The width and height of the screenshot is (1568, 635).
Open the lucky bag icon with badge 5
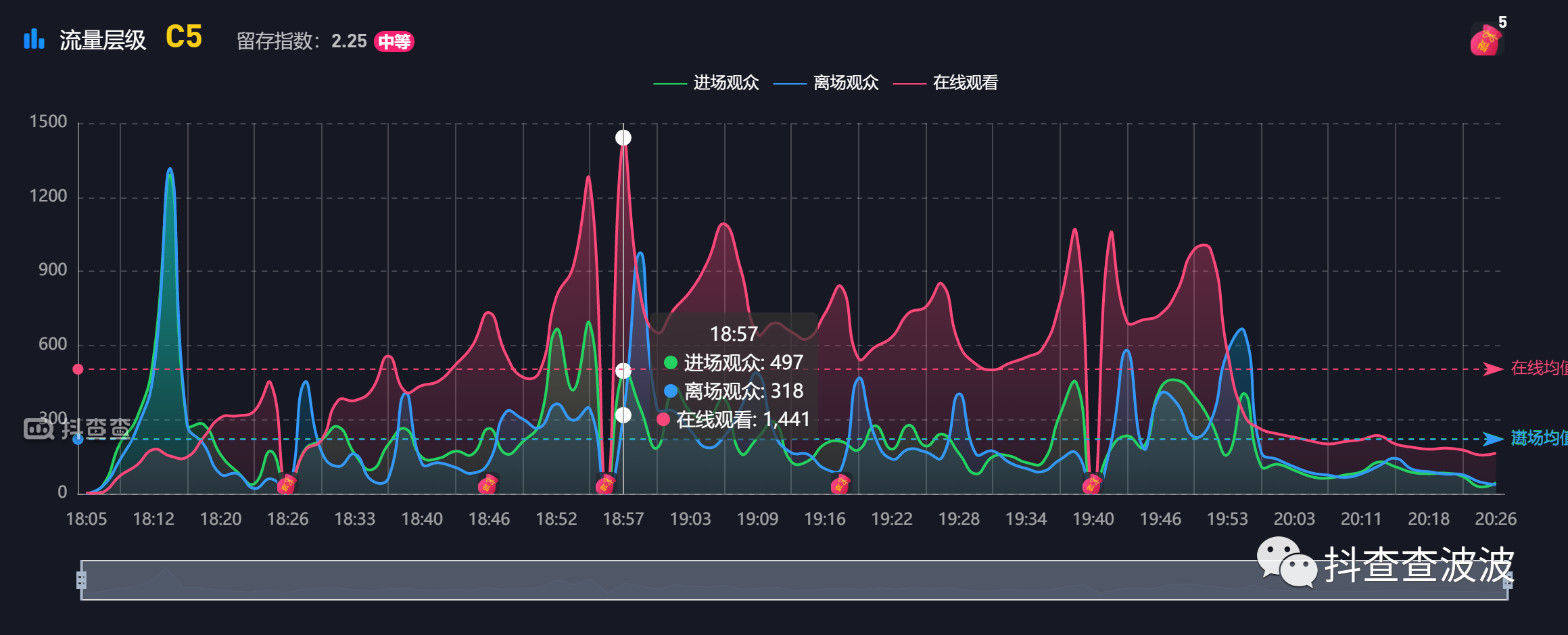[1486, 39]
